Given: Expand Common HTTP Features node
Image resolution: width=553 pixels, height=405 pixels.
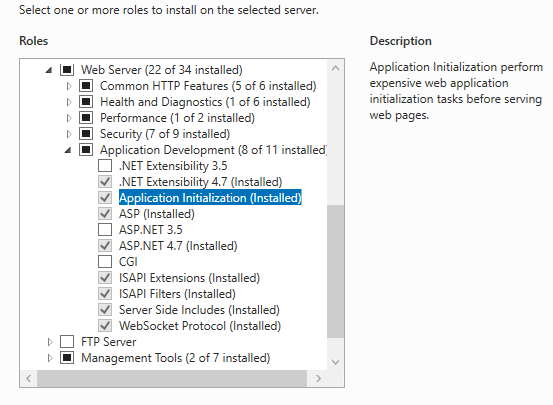Looking at the screenshot, I should pyautogui.click(x=69, y=86).
